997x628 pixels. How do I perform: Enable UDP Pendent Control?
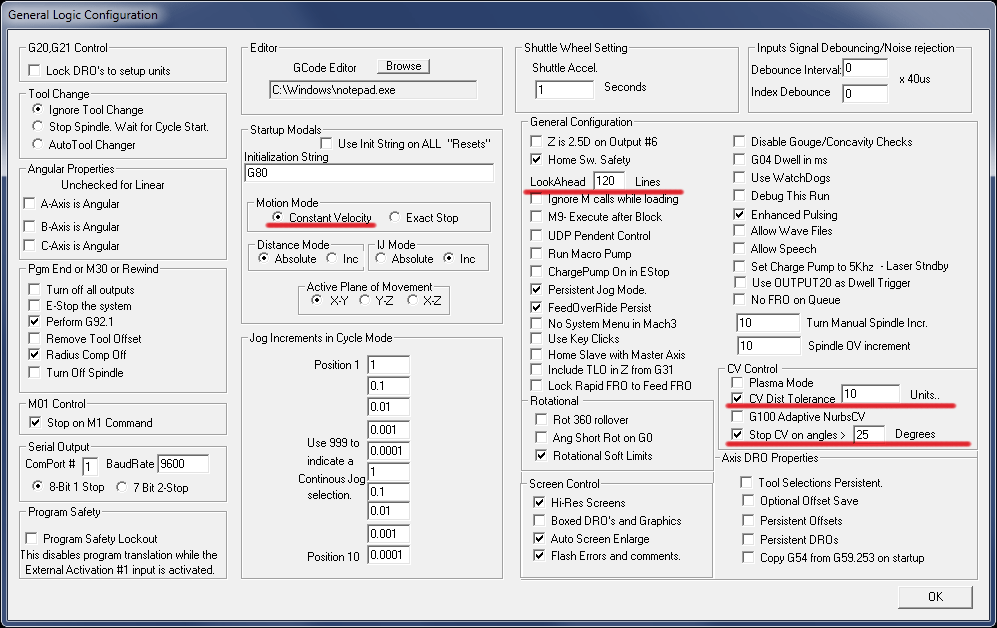point(536,235)
